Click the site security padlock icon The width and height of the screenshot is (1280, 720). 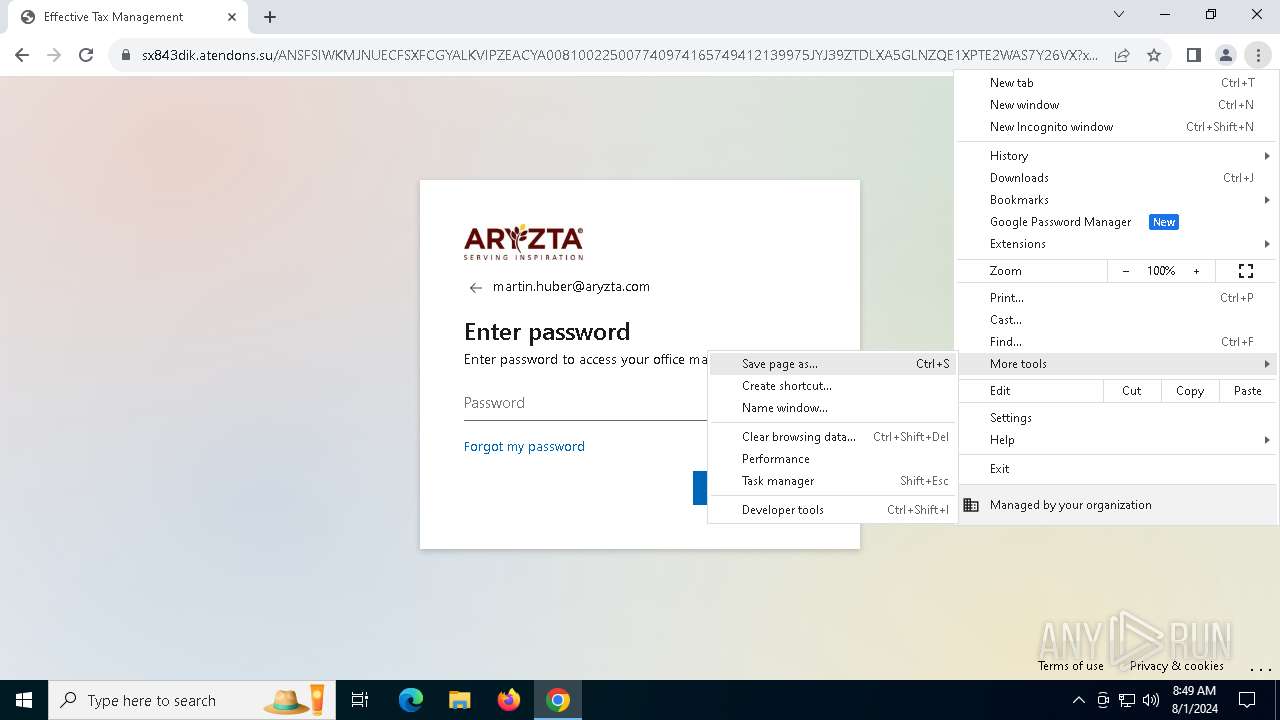(126, 55)
